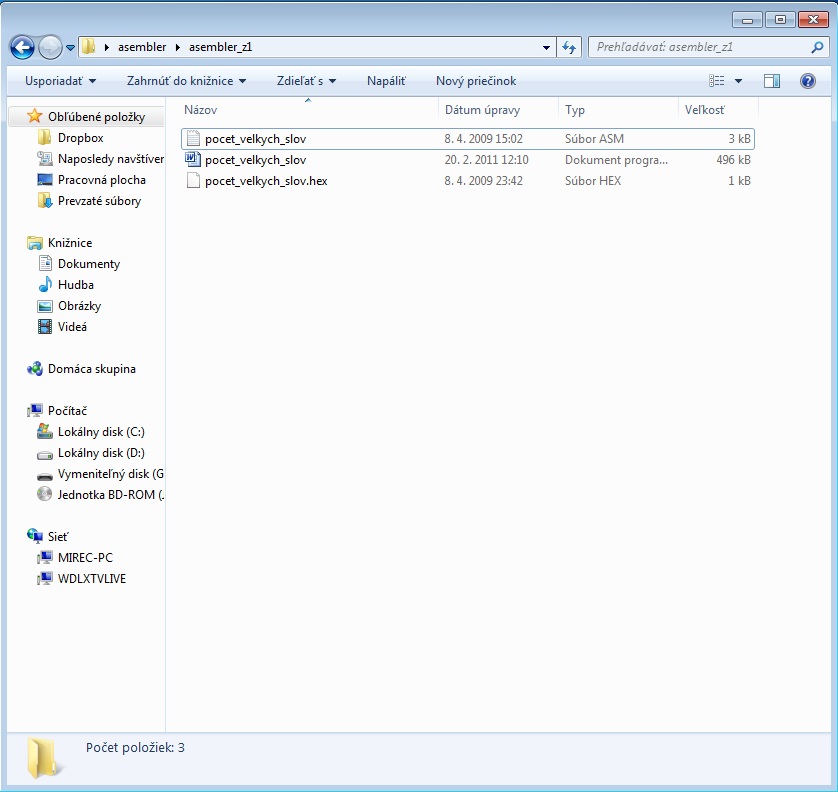Viewport: 838px width, 792px height.
Task: Select Knižnice in the navigation pane
Action: 70,243
